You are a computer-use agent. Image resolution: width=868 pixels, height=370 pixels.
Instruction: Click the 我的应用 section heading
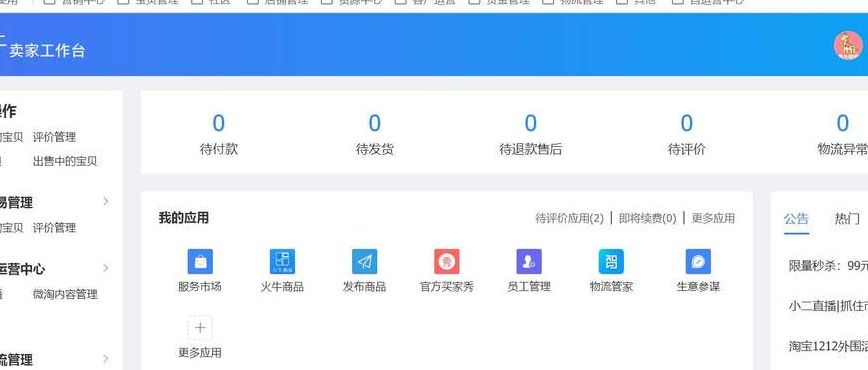(x=184, y=218)
